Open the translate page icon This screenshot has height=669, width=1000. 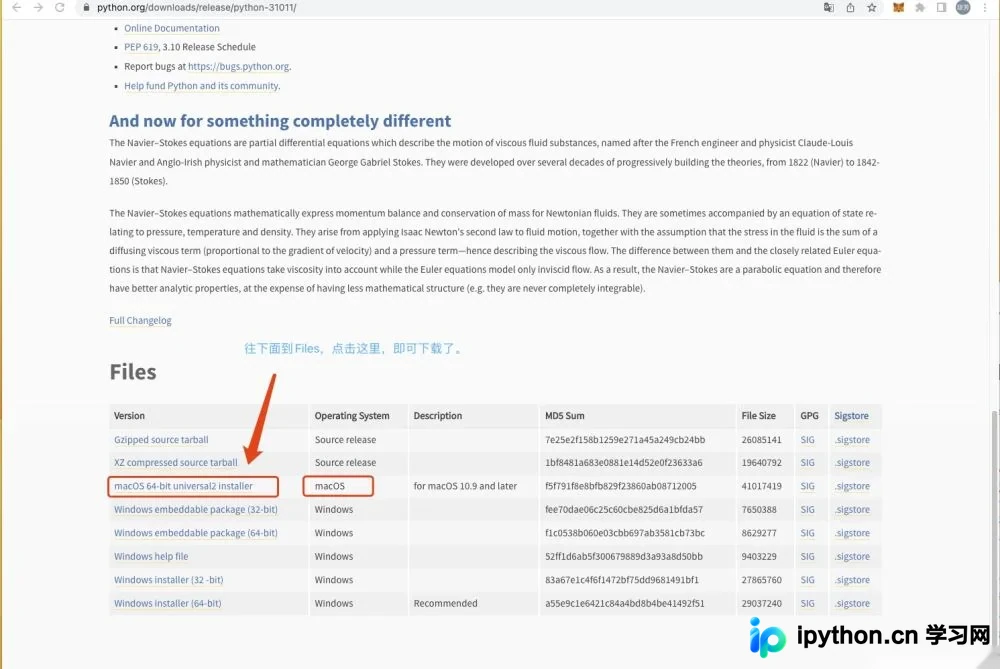(828, 8)
